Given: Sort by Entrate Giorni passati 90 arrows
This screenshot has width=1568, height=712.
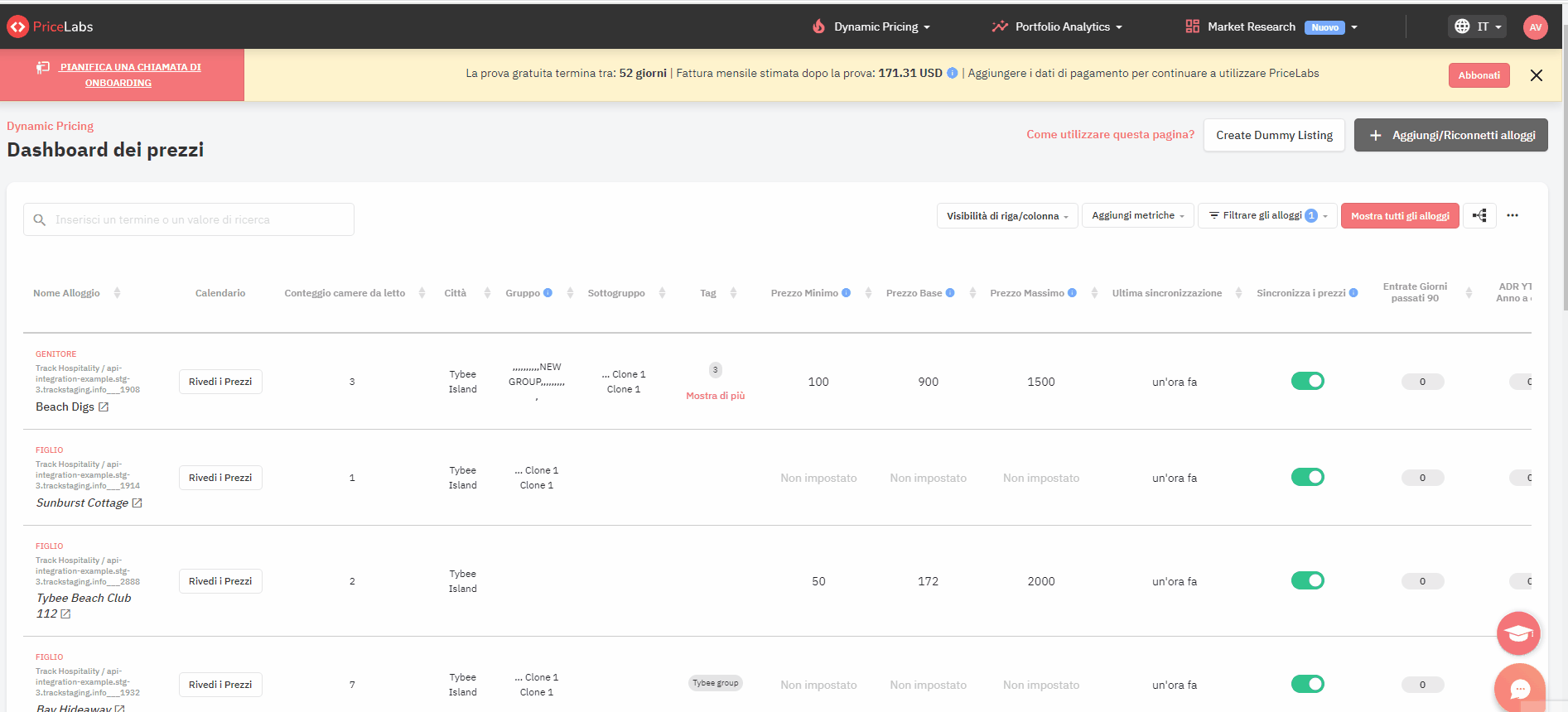Looking at the screenshot, I should (x=1469, y=293).
